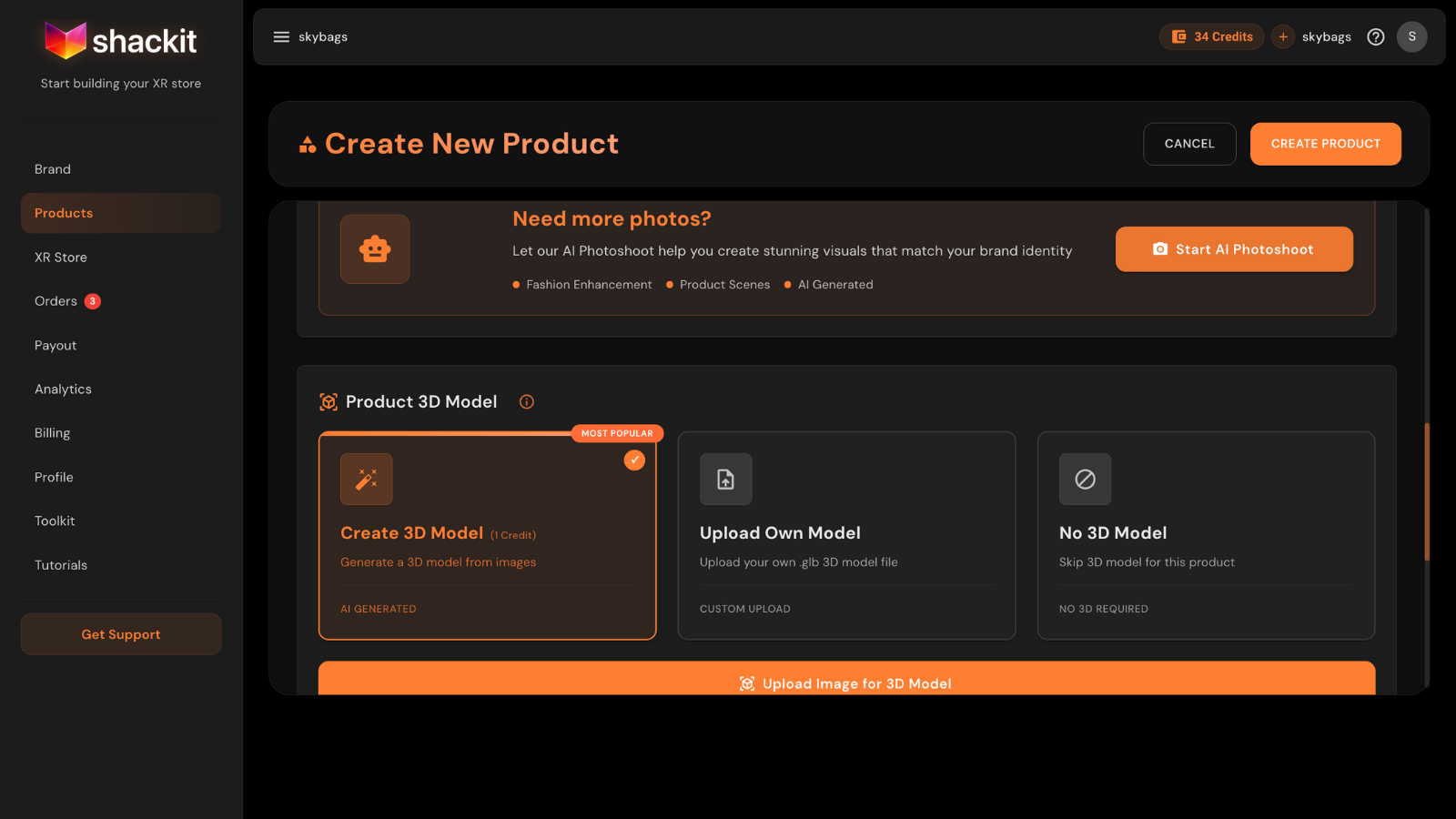
Task: Select the No 3D Model option
Action: pos(1206,535)
